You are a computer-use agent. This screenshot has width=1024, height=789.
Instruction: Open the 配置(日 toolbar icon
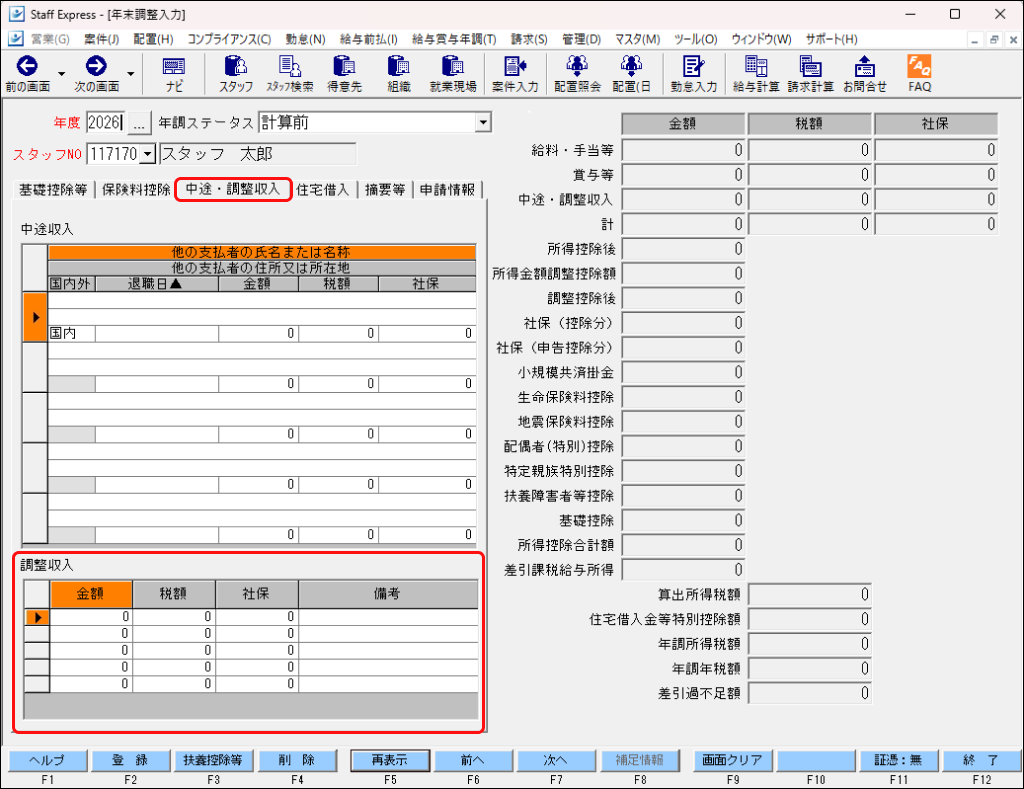coord(631,73)
